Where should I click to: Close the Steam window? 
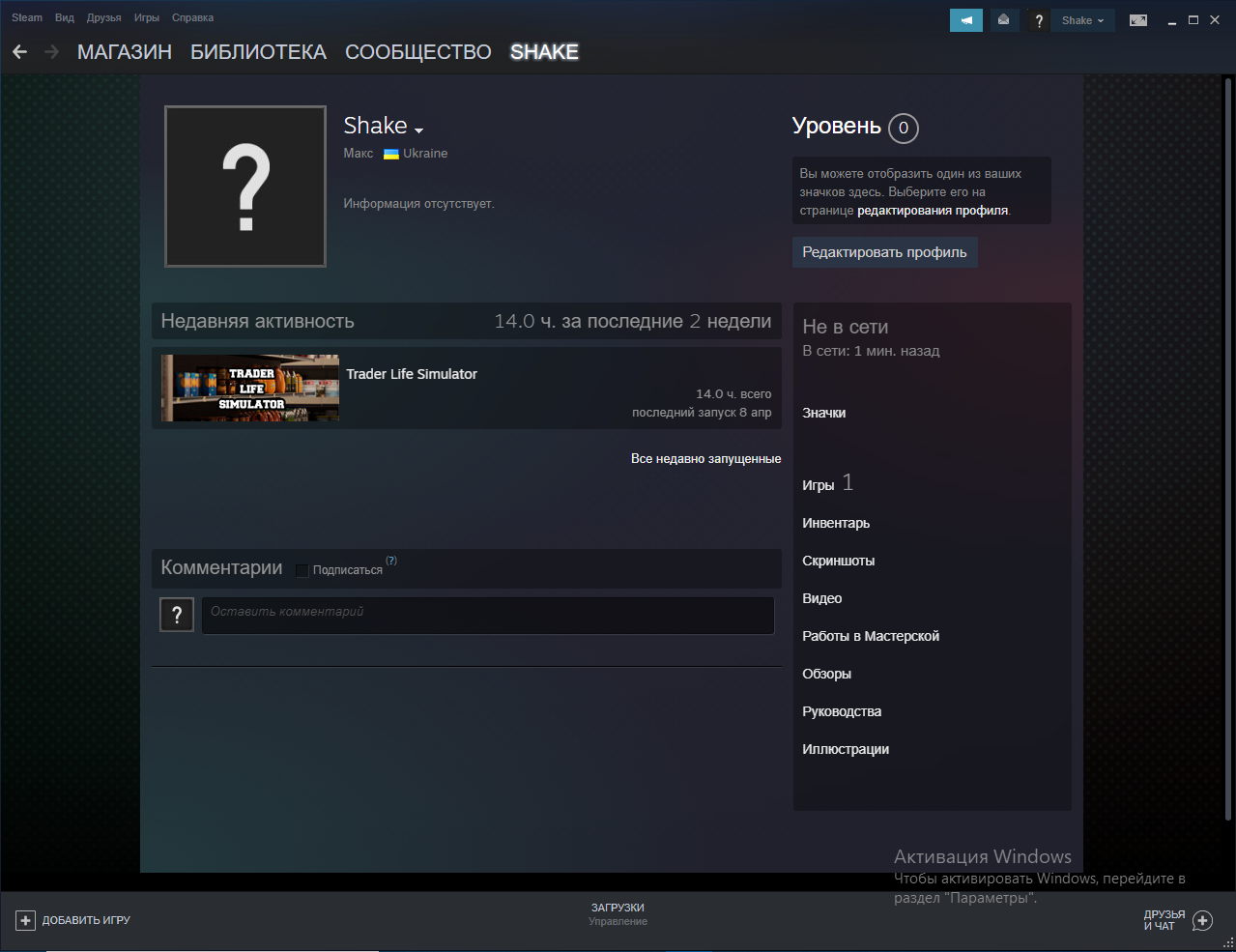tap(1216, 20)
